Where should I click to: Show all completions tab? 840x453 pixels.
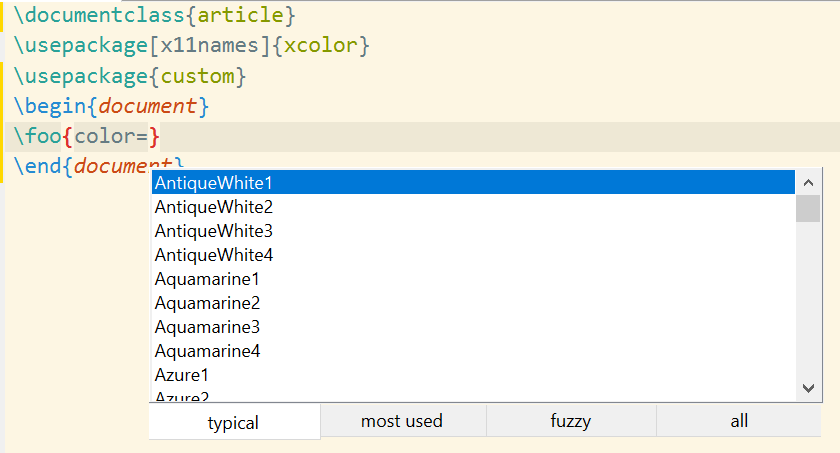tap(739, 421)
